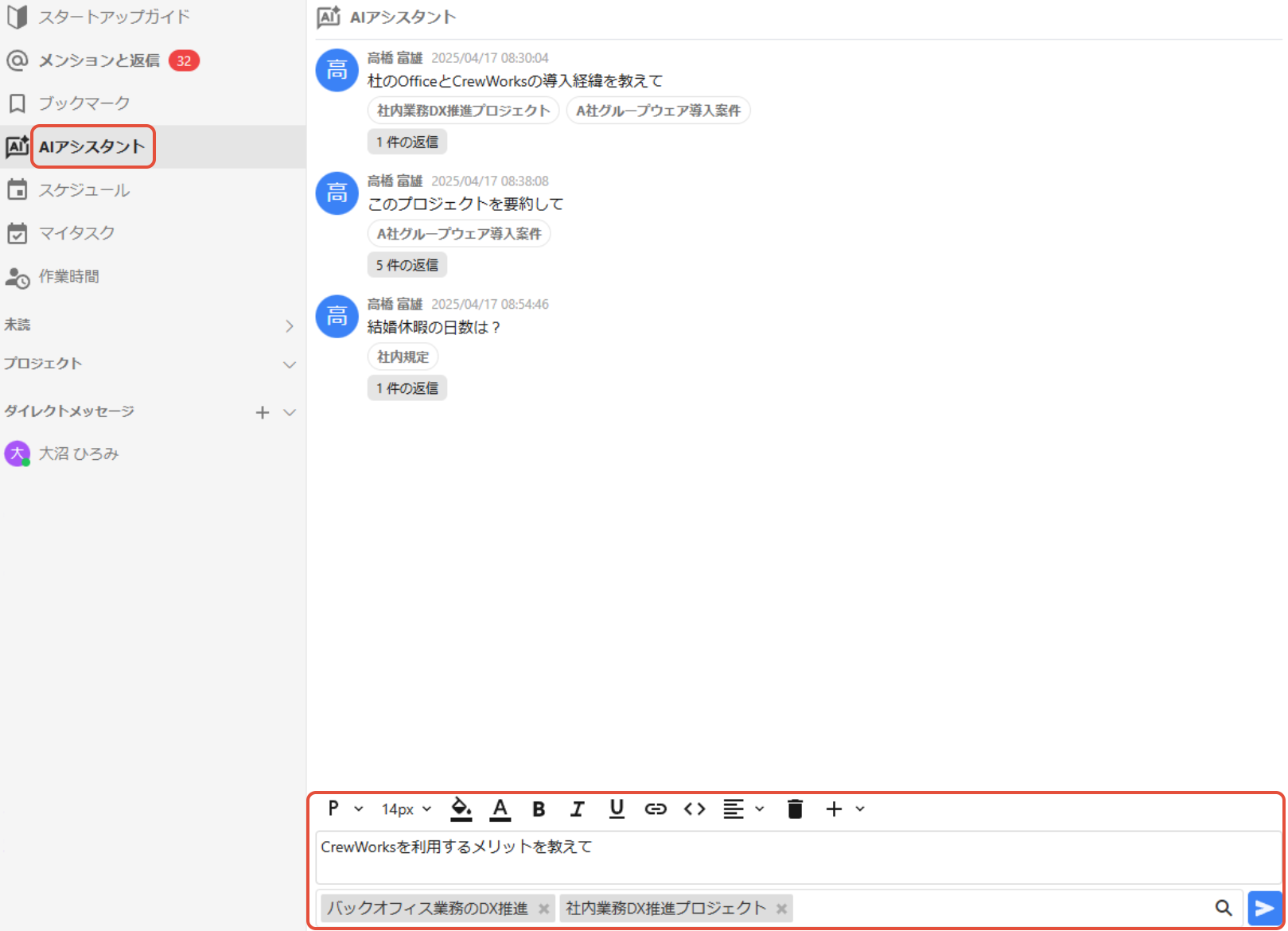This screenshot has width=1288, height=931.
Task: Click the bookmark icon in the sidebar
Action: [17, 103]
